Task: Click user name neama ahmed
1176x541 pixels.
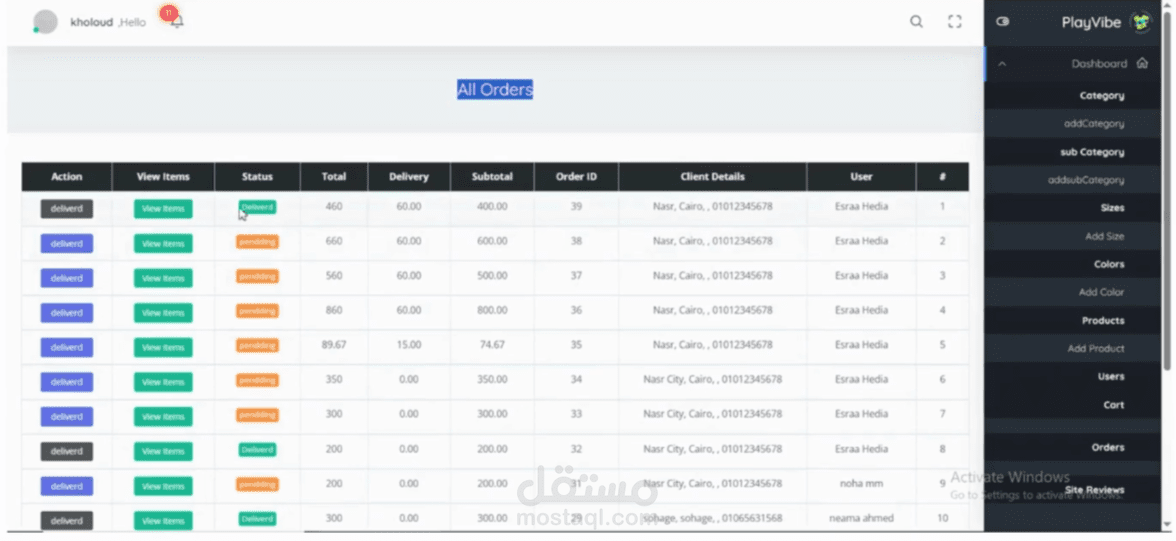Action: click(x=861, y=518)
